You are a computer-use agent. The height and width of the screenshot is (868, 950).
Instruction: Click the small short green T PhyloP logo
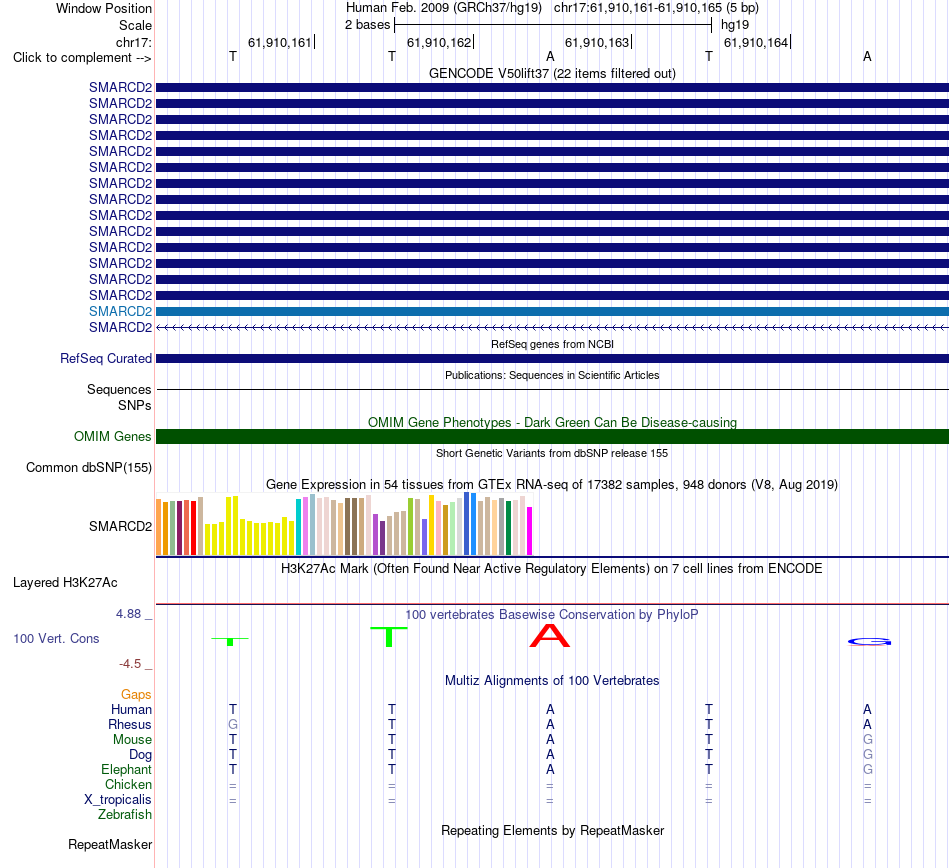tap(230, 641)
